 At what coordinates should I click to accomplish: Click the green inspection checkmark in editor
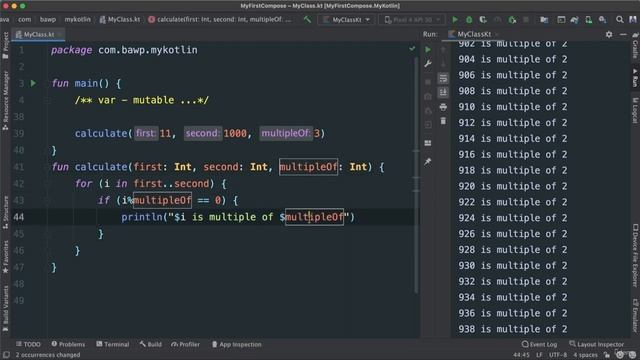click(412, 49)
